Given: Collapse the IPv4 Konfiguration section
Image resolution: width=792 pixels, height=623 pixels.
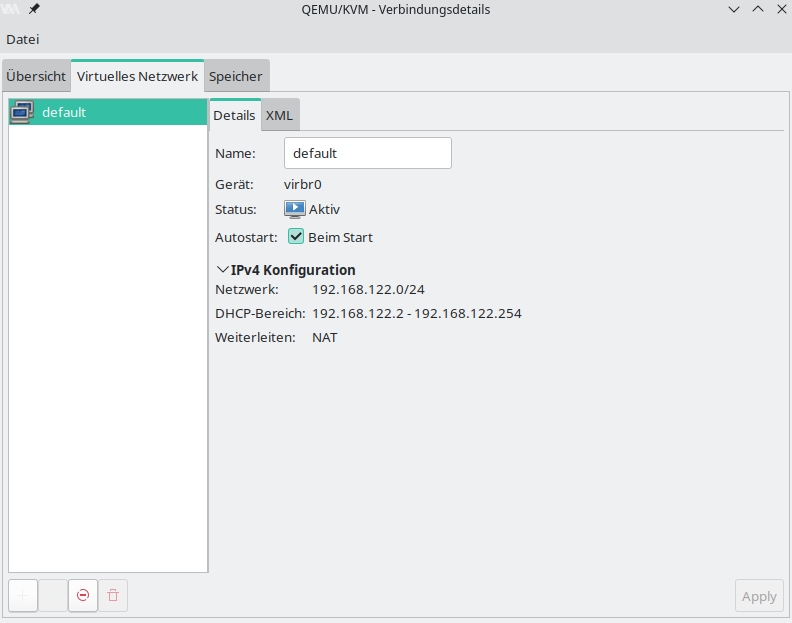Looking at the screenshot, I should [x=222, y=270].
